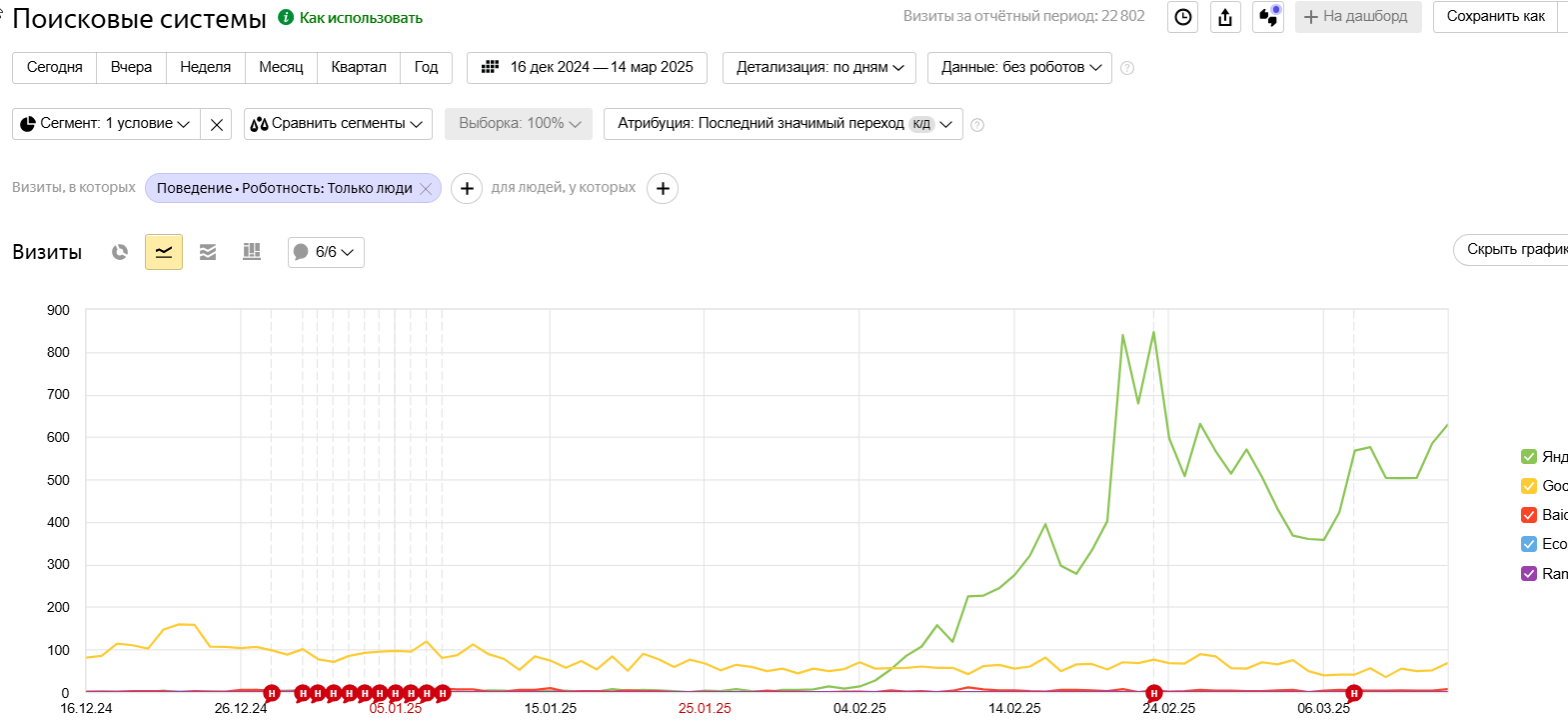
Task: Open the clock history icon
Action: (x=1183, y=17)
